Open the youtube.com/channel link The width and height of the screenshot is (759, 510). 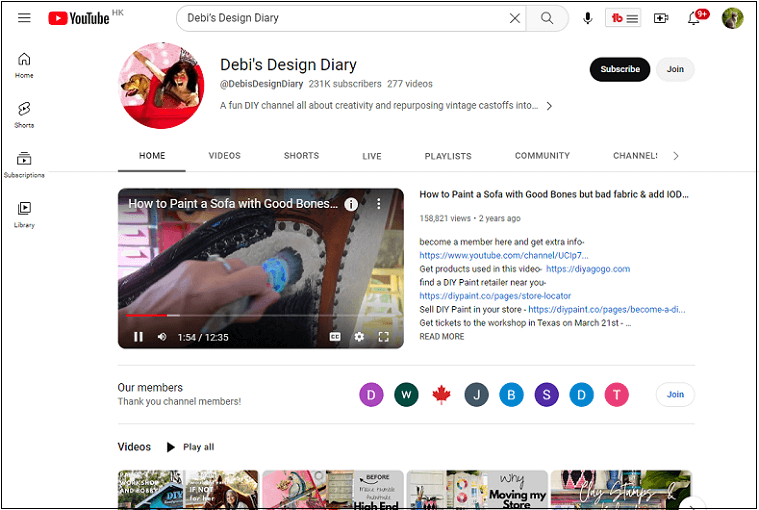[503, 255]
